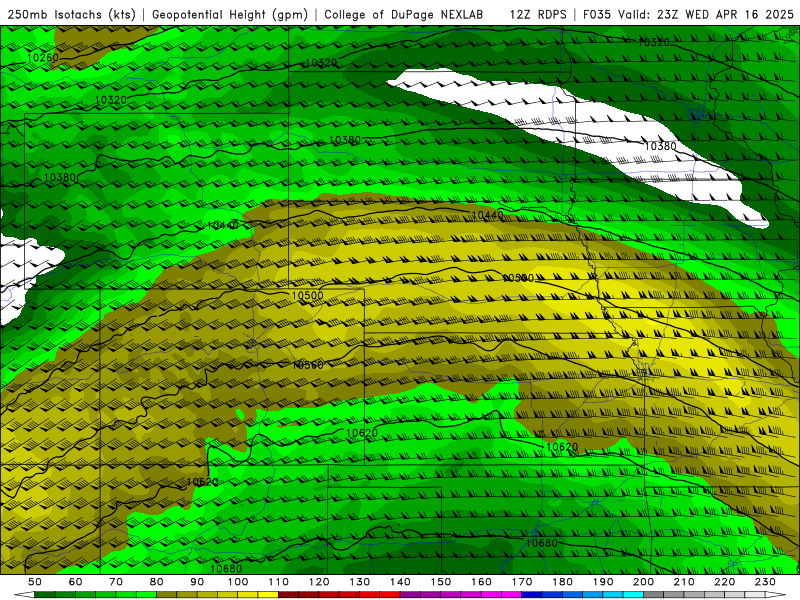The height and width of the screenshot is (600, 800).
Task: Pick the bright red swatch ending at 140
Action: click(390, 595)
